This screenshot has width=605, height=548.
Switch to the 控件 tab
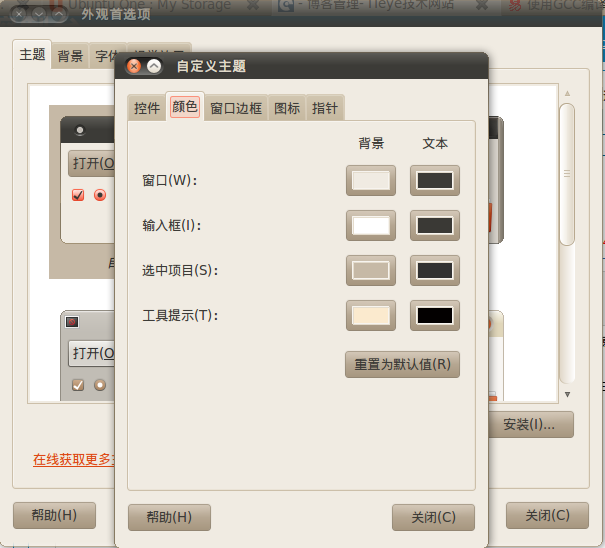point(147,108)
